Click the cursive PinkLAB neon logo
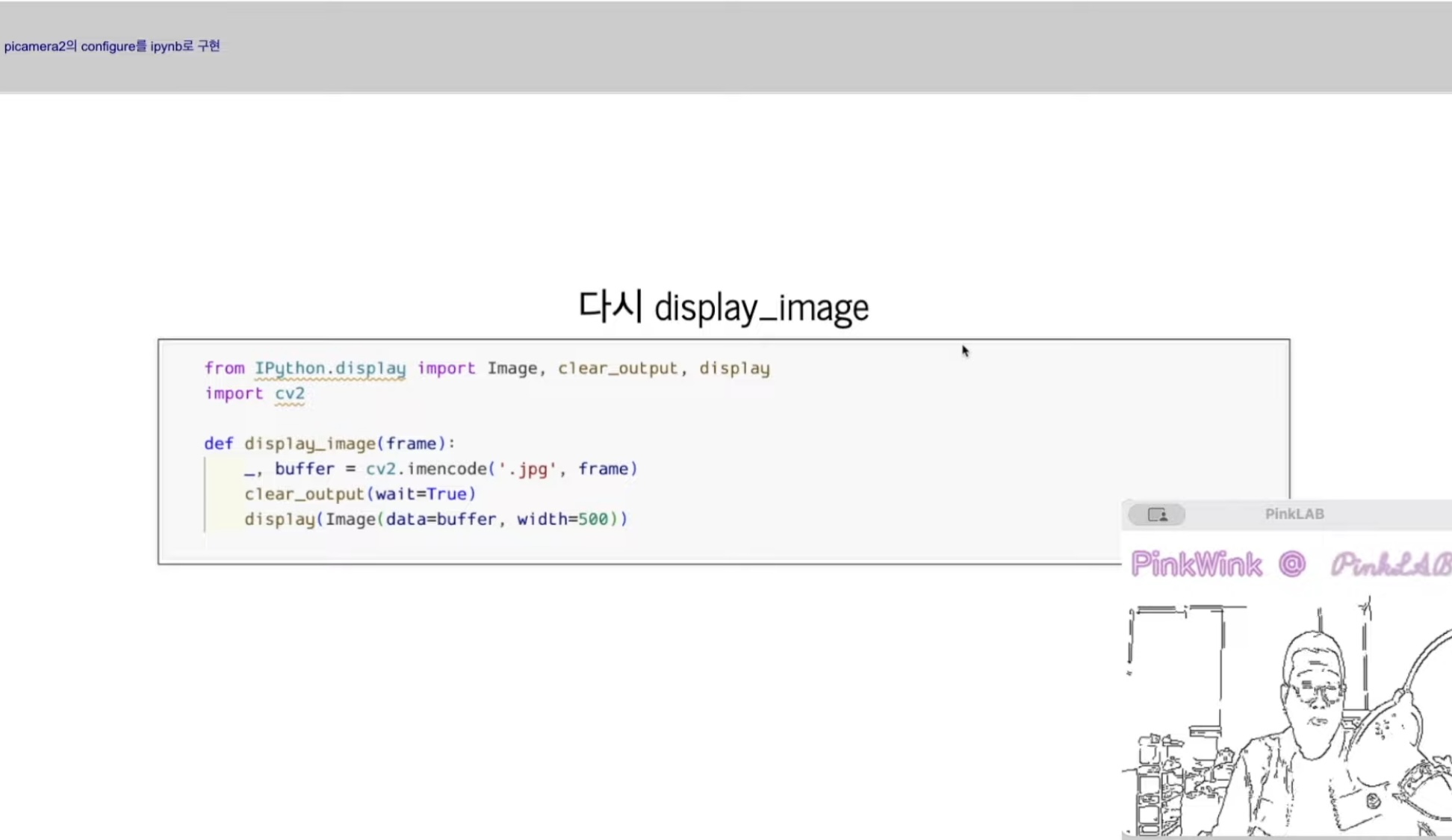 [x=1390, y=564]
